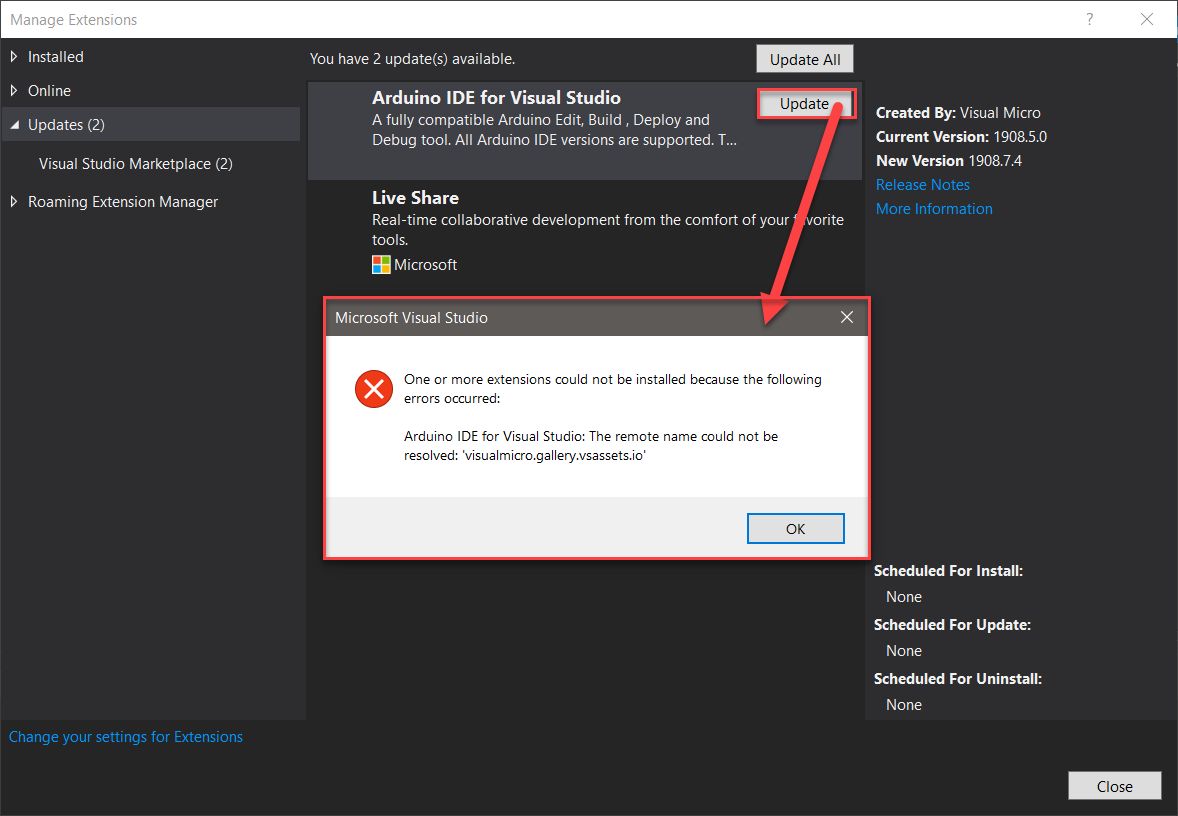Click the 'New Version 1908.7.4' text
This screenshot has height=816, width=1178.
(949, 161)
